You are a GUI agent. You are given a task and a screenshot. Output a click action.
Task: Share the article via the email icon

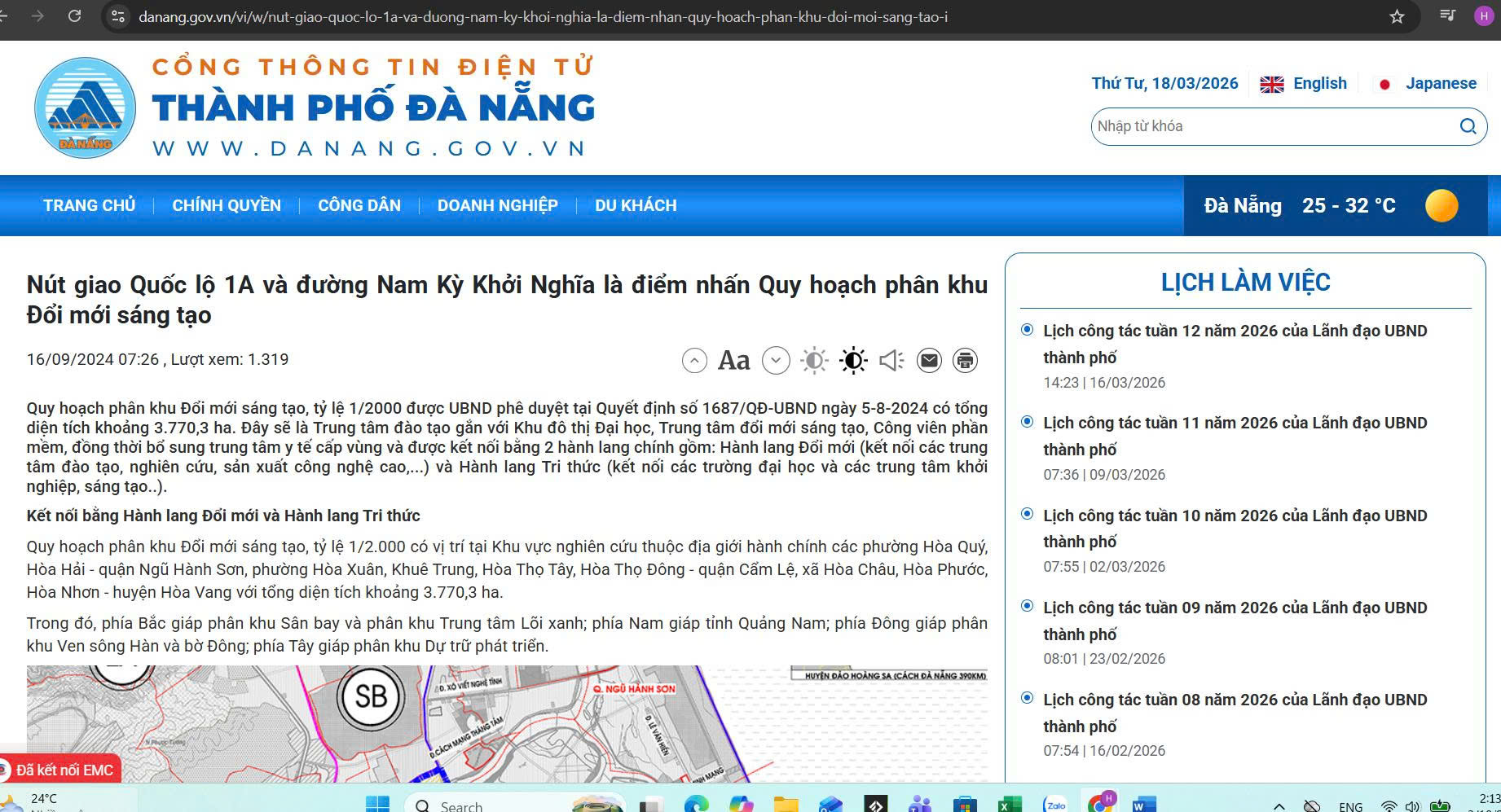pyautogui.click(x=929, y=359)
